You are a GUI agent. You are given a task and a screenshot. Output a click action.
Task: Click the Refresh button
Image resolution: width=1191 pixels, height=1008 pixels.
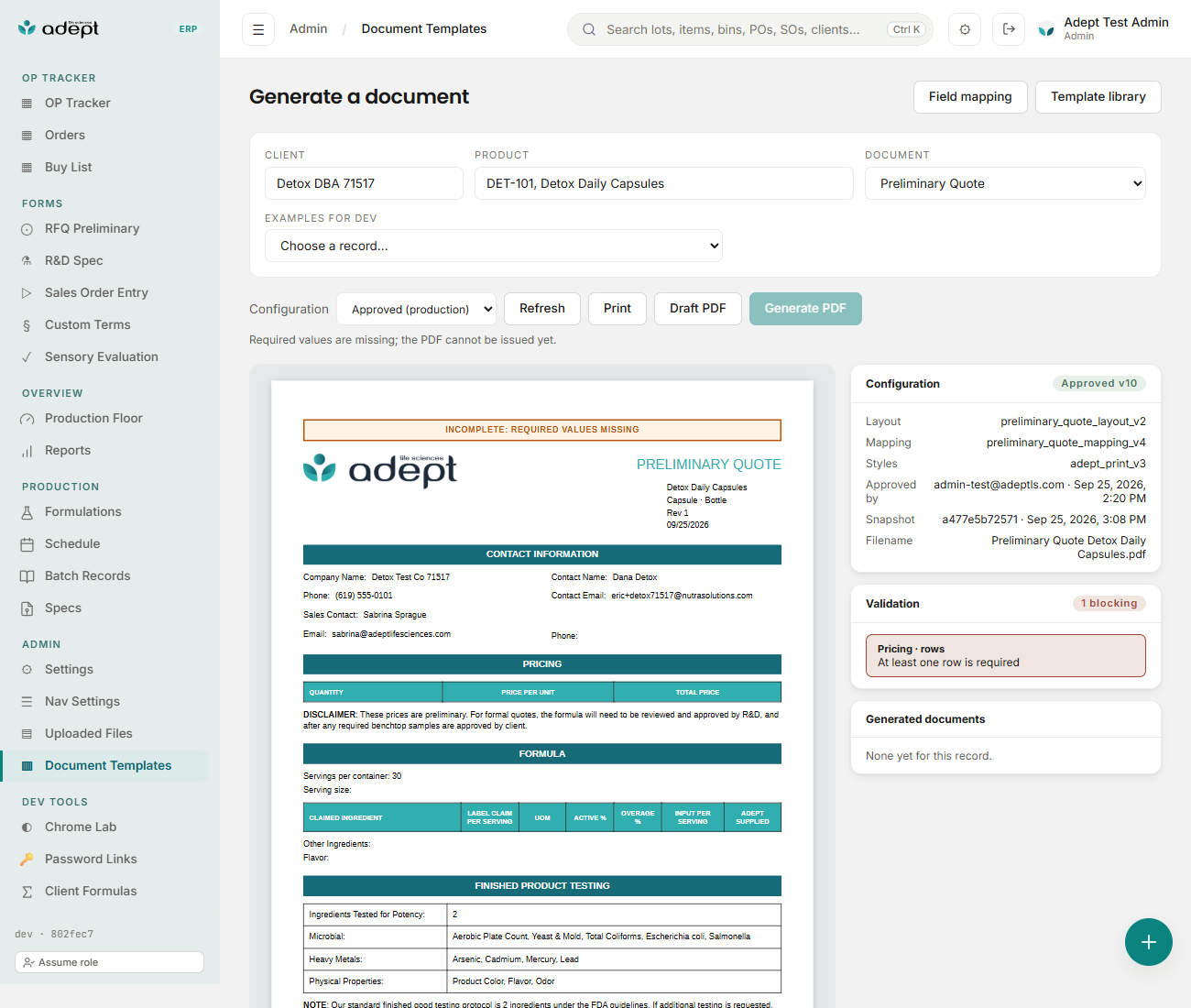click(x=542, y=309)
